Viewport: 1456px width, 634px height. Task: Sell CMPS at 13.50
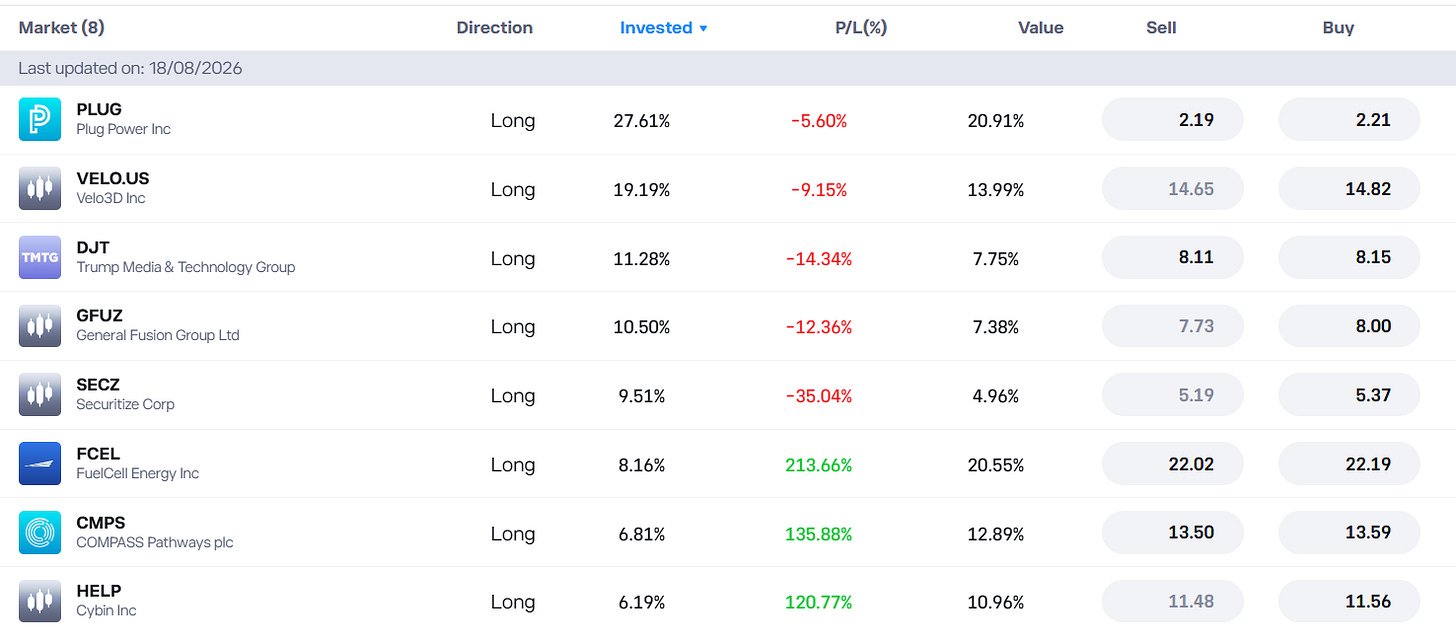[x=1172, y=533]
